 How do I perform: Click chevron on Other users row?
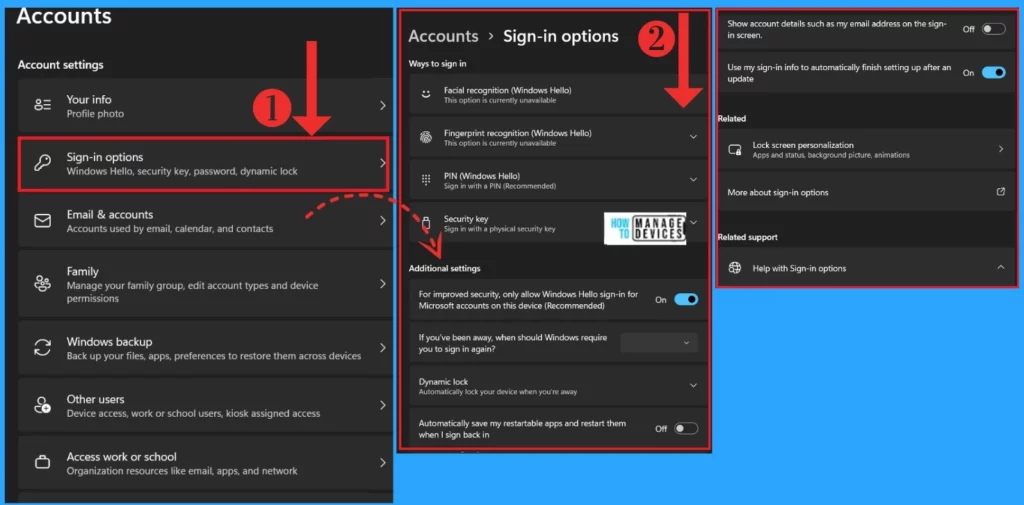point(383,405)
